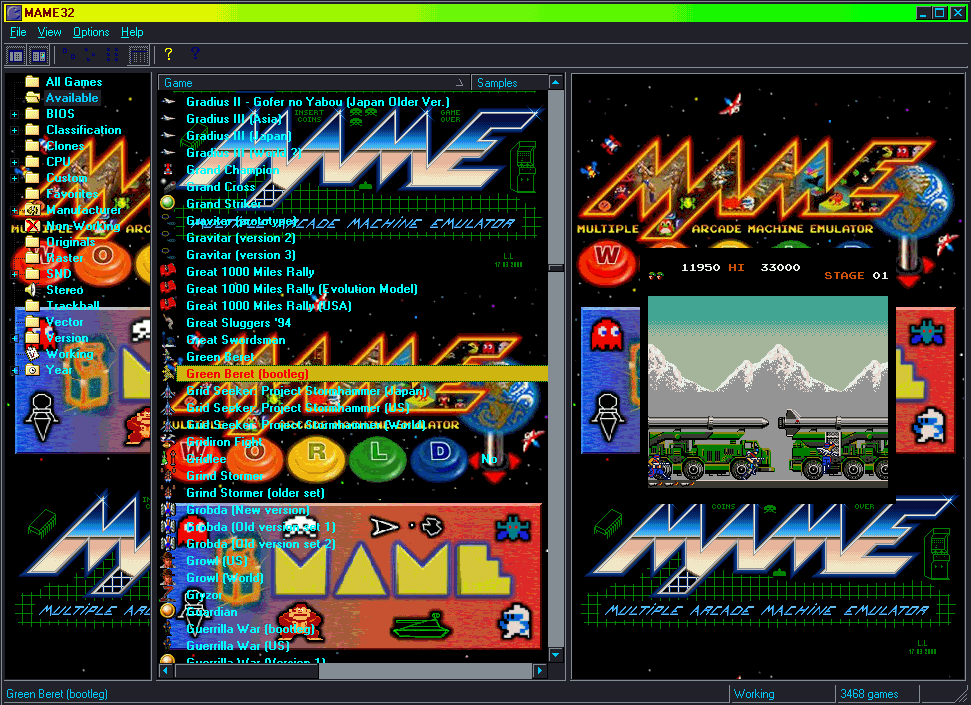Image resolution: width=971 pixels, height=705 pixels.
Task: Select Guerrilla War (US)
Action: (238, 646)
